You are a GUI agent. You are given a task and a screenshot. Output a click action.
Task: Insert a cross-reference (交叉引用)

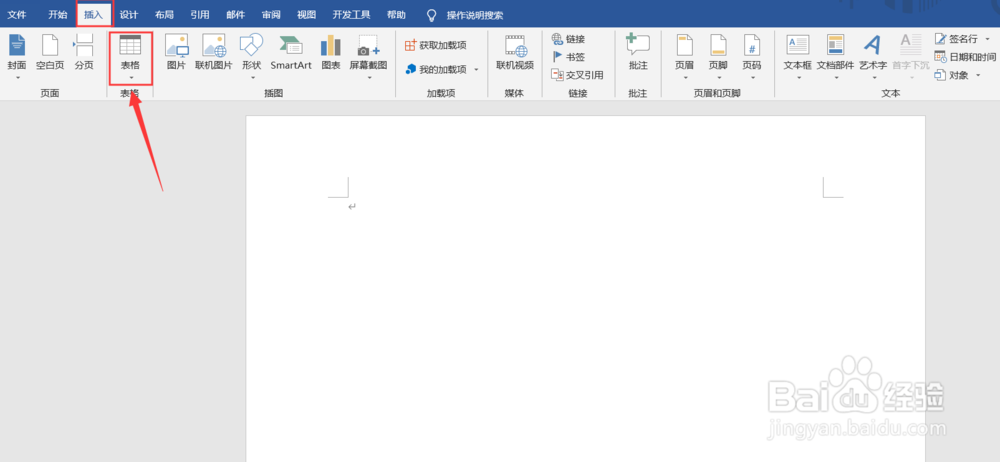click(x=577, y=75)
